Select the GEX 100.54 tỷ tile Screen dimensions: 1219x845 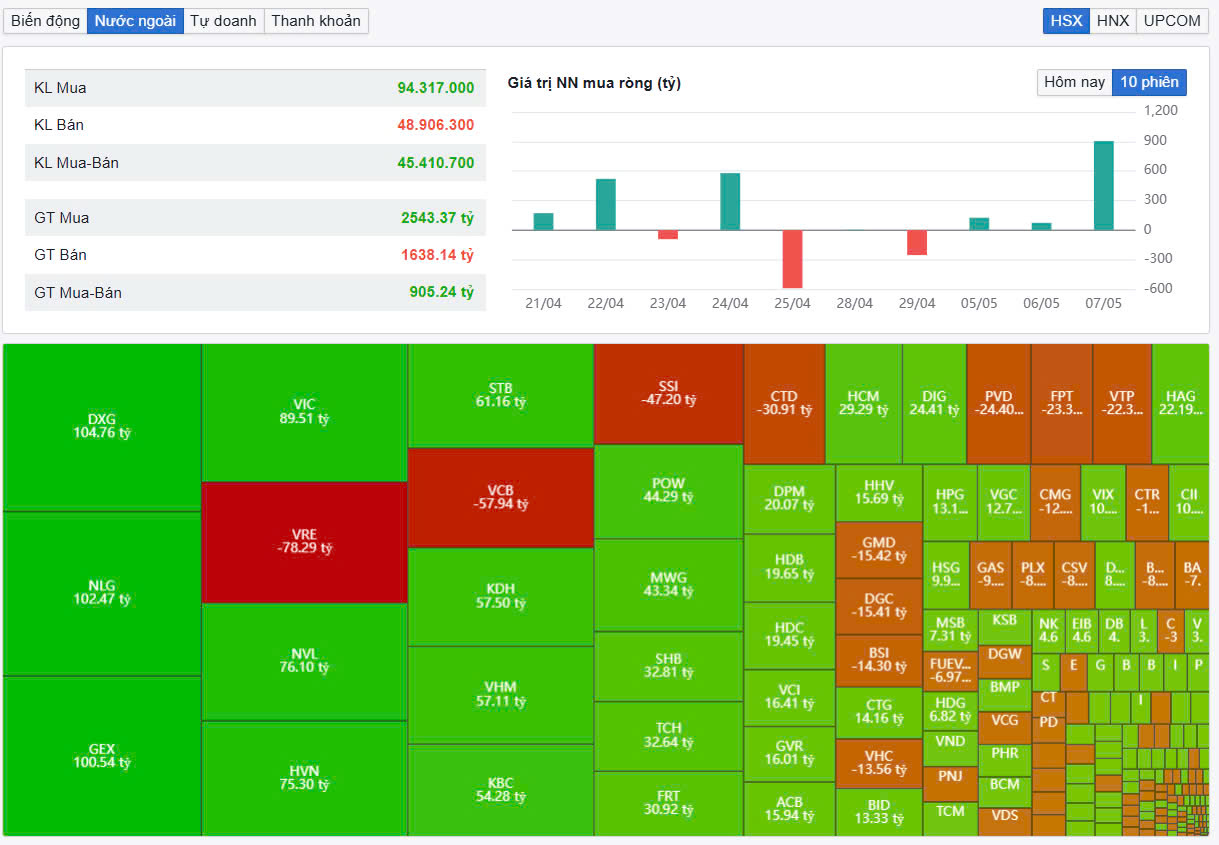(x=102, y=756)
